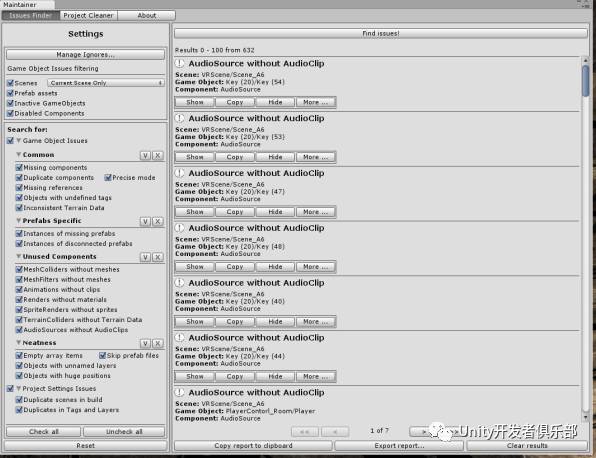This screenshot has height=458, width=596.
Task: Open the About tab
Action: pos(147,15)
